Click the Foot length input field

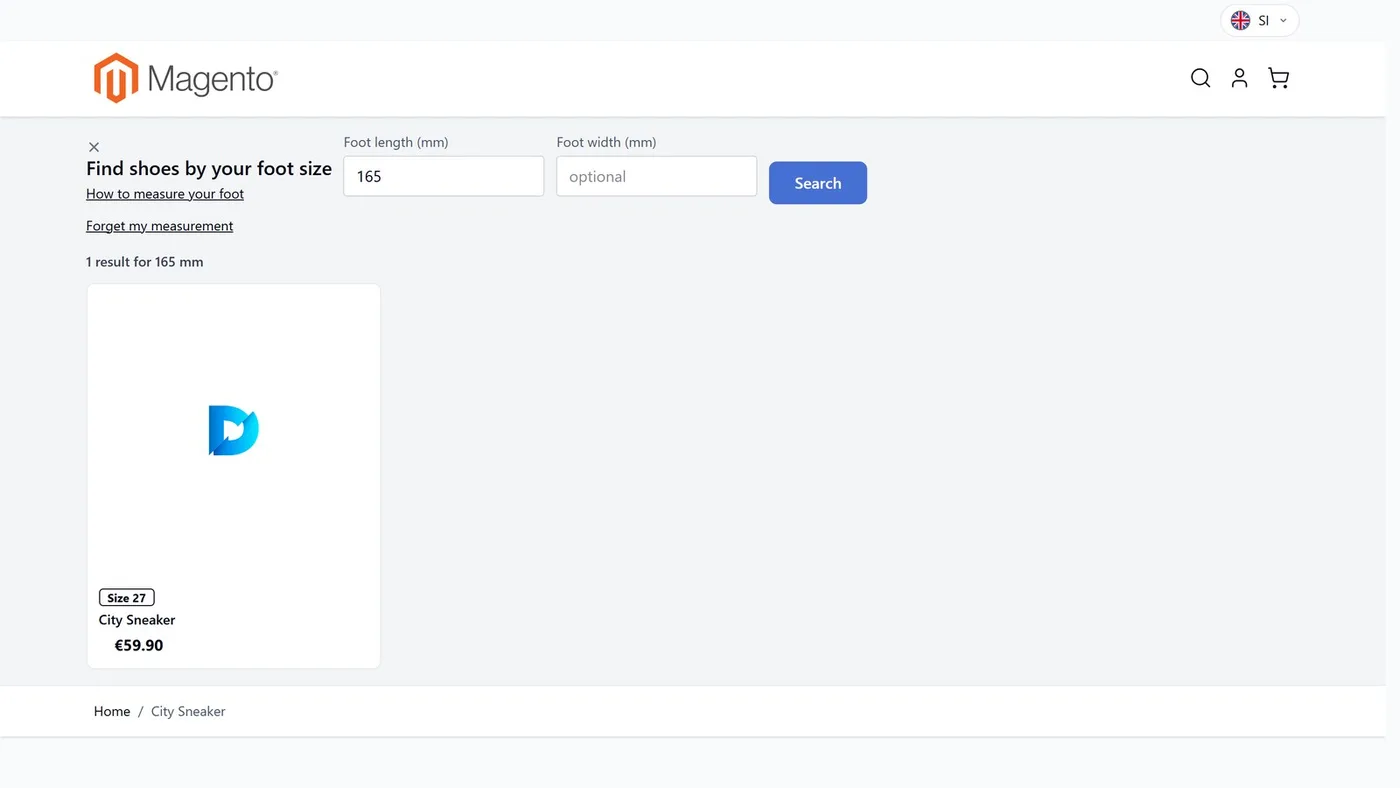click(444, 176)
